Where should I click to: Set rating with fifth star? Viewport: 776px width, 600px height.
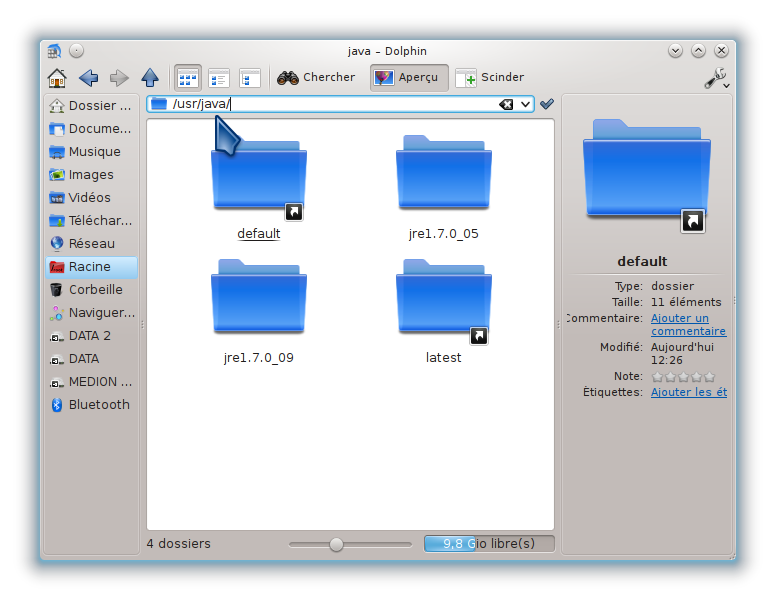pyautogui.click(x=709, y=377)
